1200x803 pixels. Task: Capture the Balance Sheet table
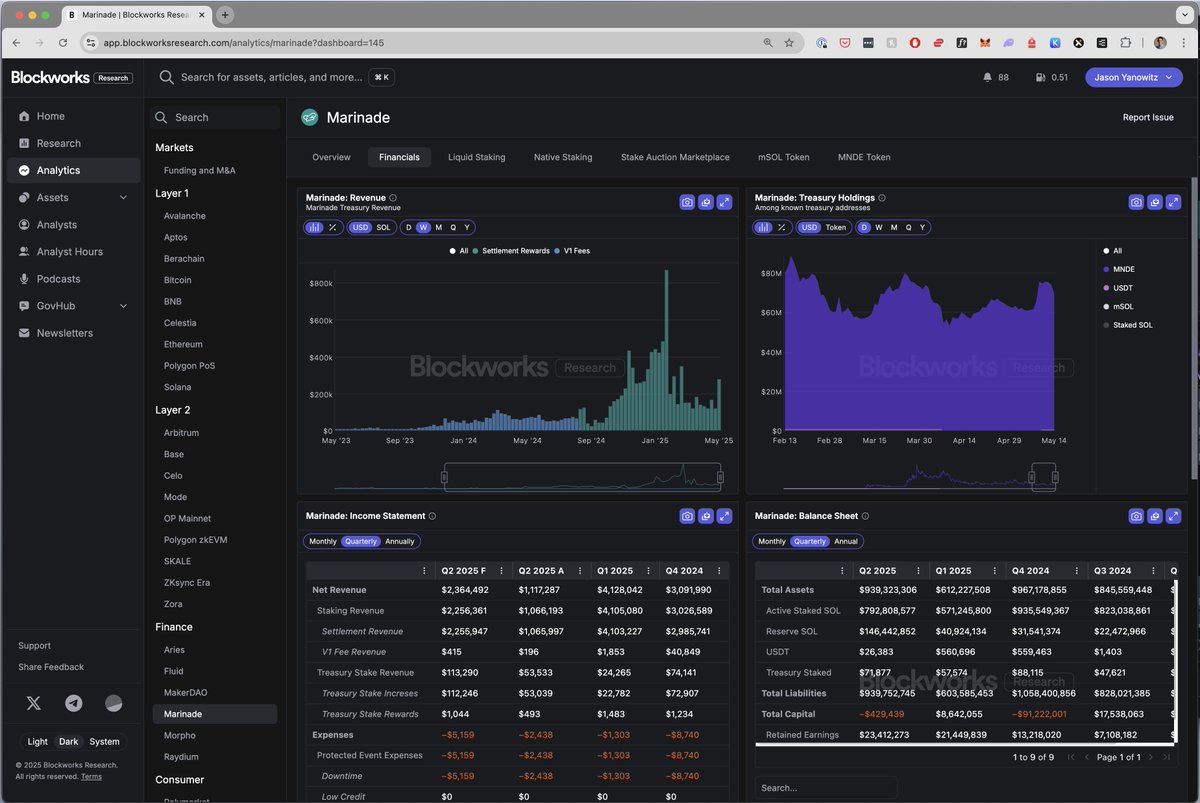(x=1136, y=516)
